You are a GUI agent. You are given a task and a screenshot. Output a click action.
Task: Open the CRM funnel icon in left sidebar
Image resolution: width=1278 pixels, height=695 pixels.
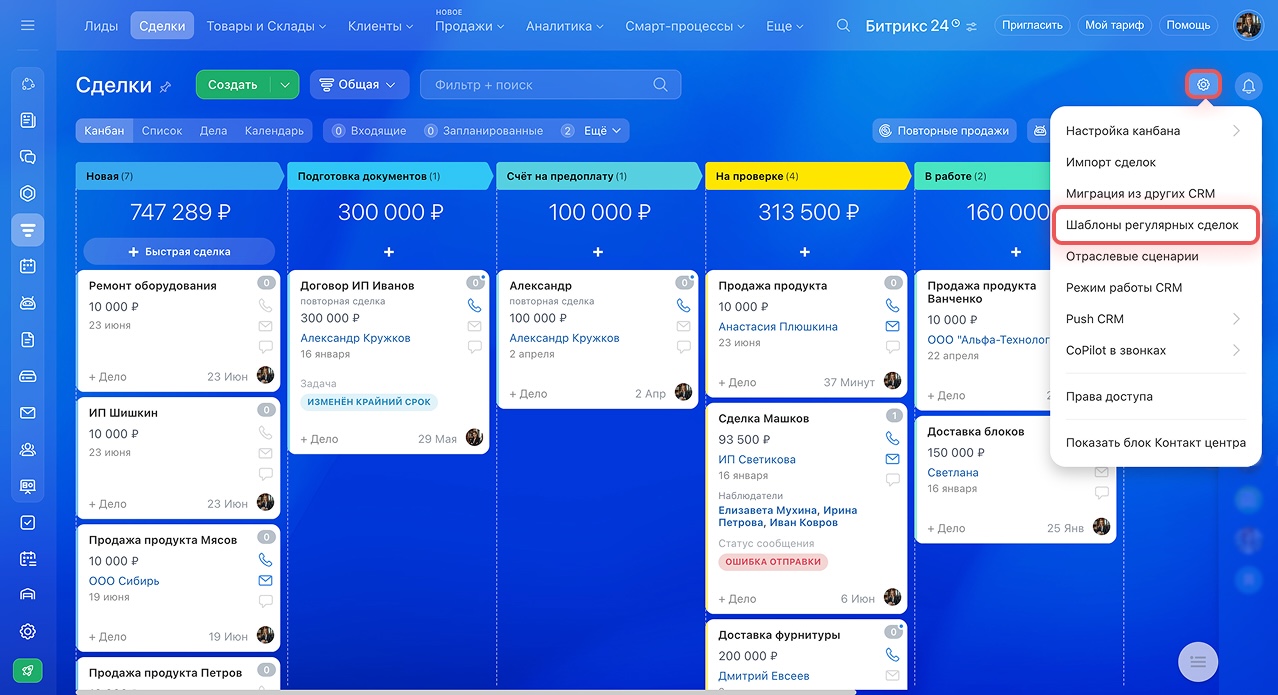tap(28, 230)
